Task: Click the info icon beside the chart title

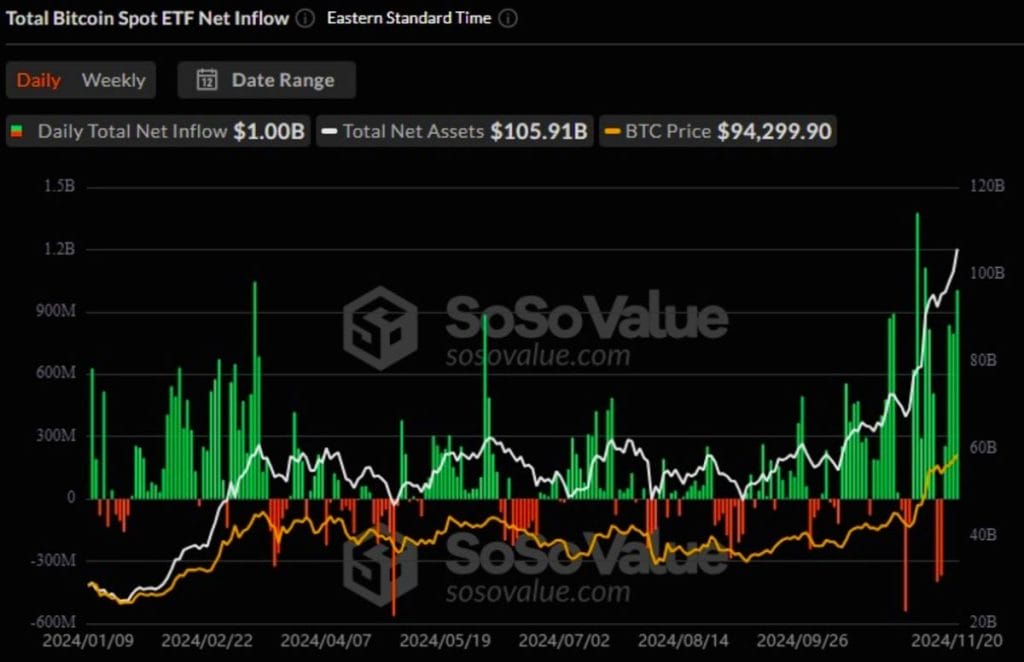Action: [304, 18]
